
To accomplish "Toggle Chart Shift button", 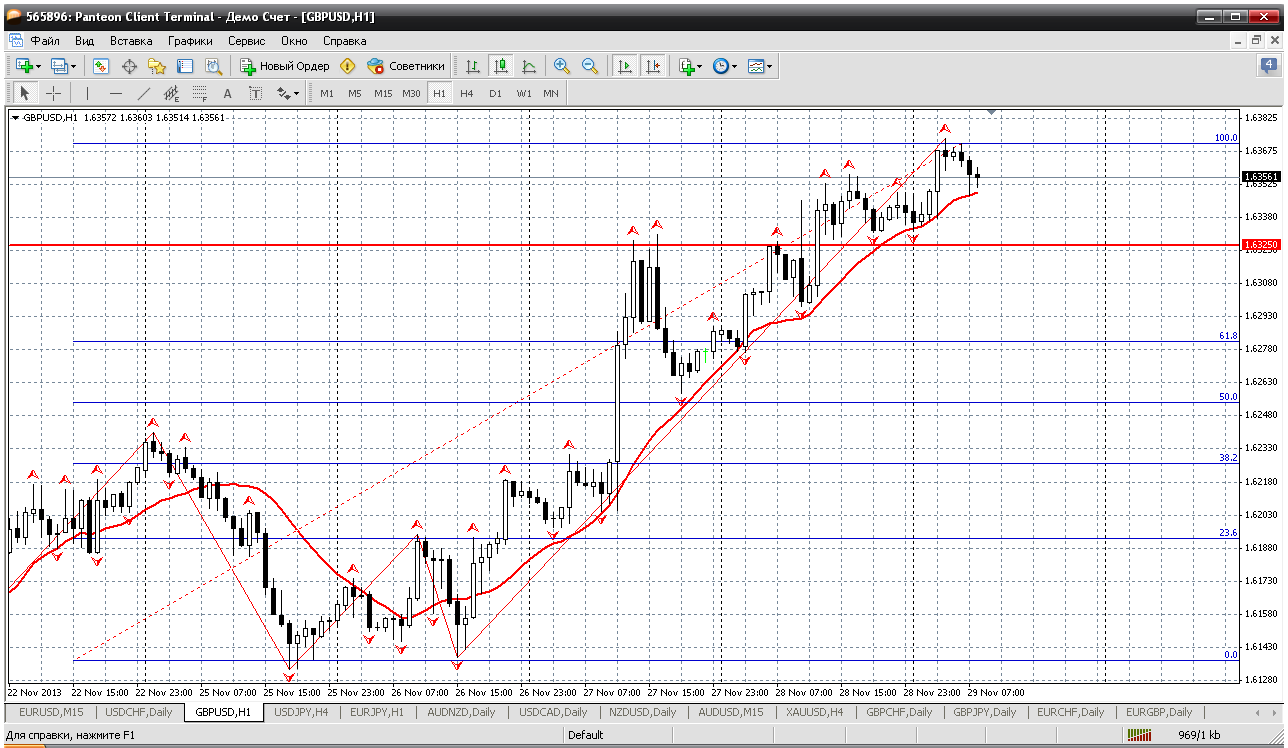I will pyautogui.click(x=653, y=66).
